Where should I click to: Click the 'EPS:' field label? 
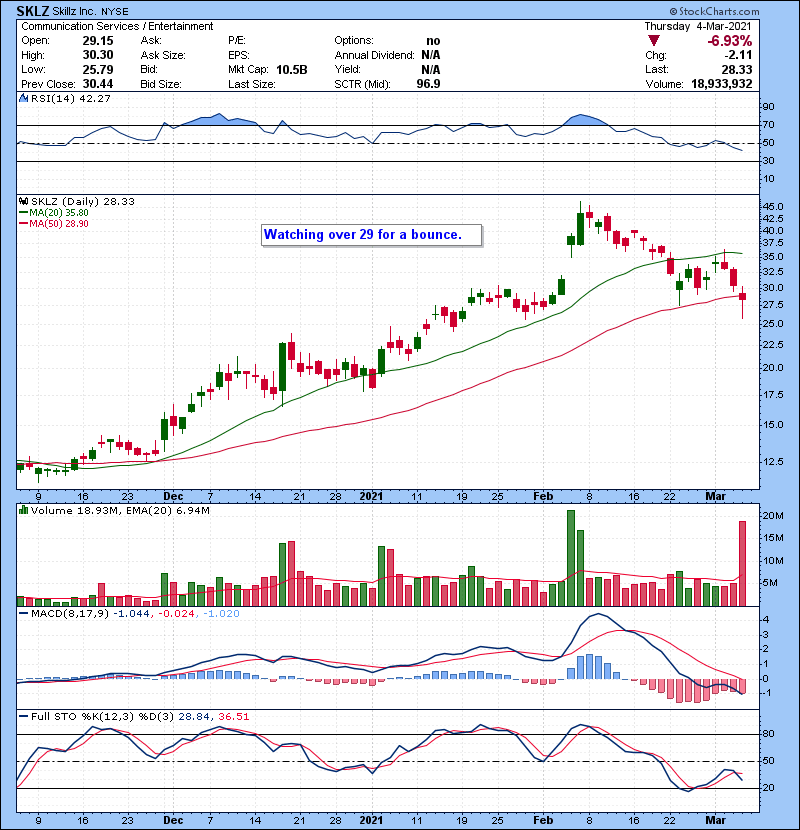(x=239, y=55)
